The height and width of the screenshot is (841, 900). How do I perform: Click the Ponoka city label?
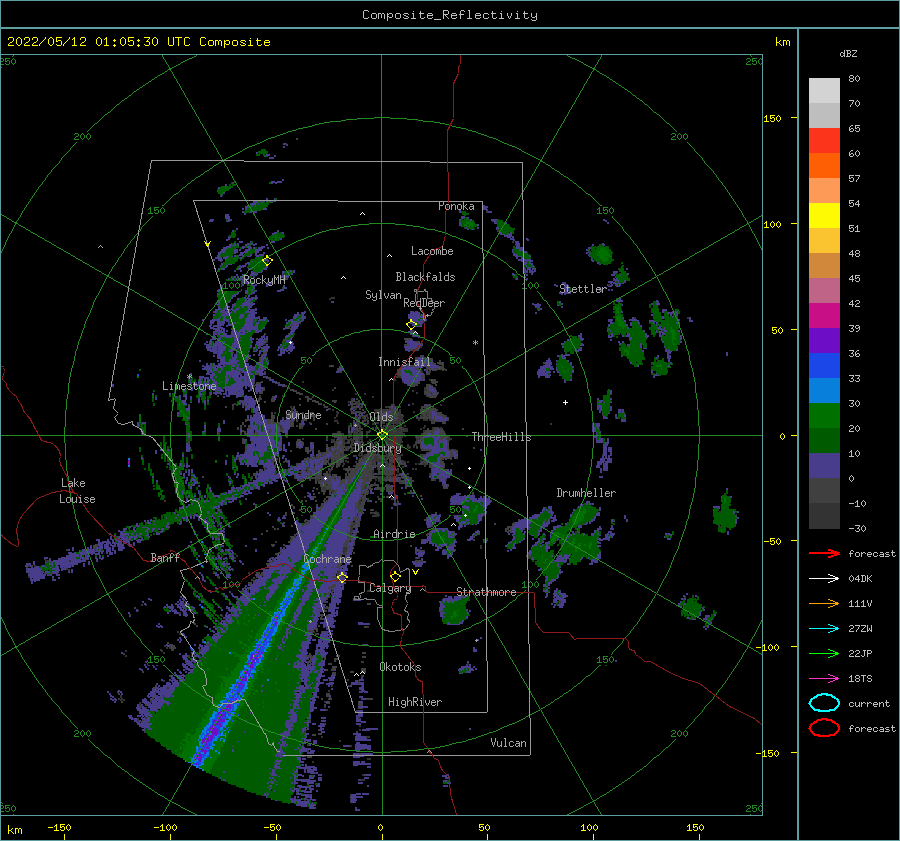456,206
